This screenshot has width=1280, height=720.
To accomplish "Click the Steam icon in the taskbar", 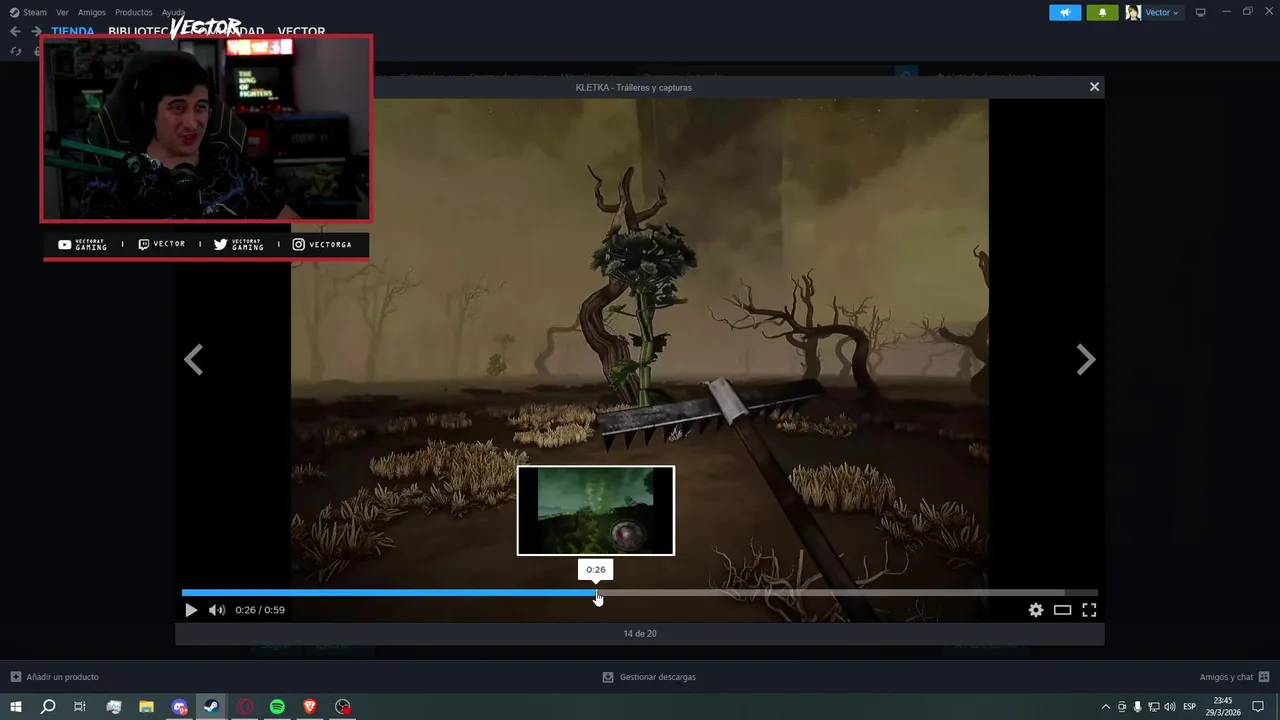I will coord(211,707).
